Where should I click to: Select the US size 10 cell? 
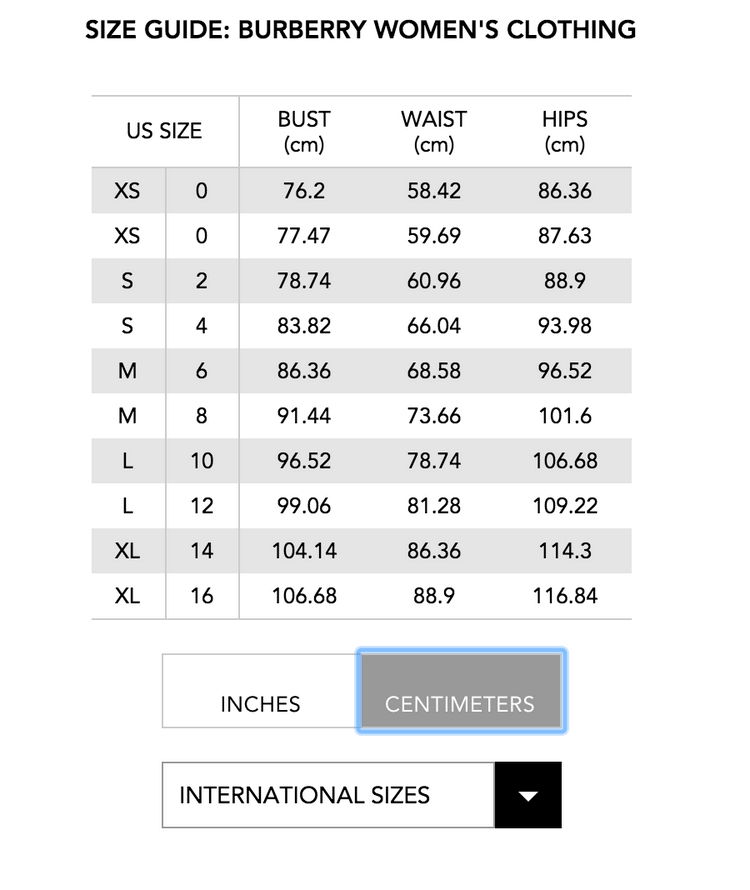tap(202, 461)
